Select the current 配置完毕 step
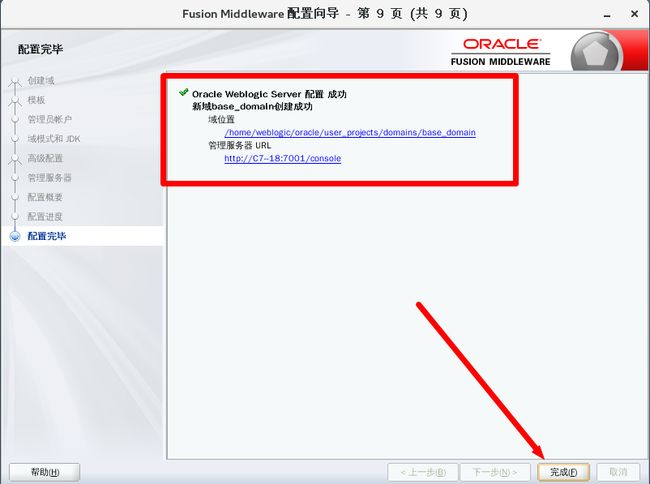Viewport: 650px width, 484px height. (47, 236)
